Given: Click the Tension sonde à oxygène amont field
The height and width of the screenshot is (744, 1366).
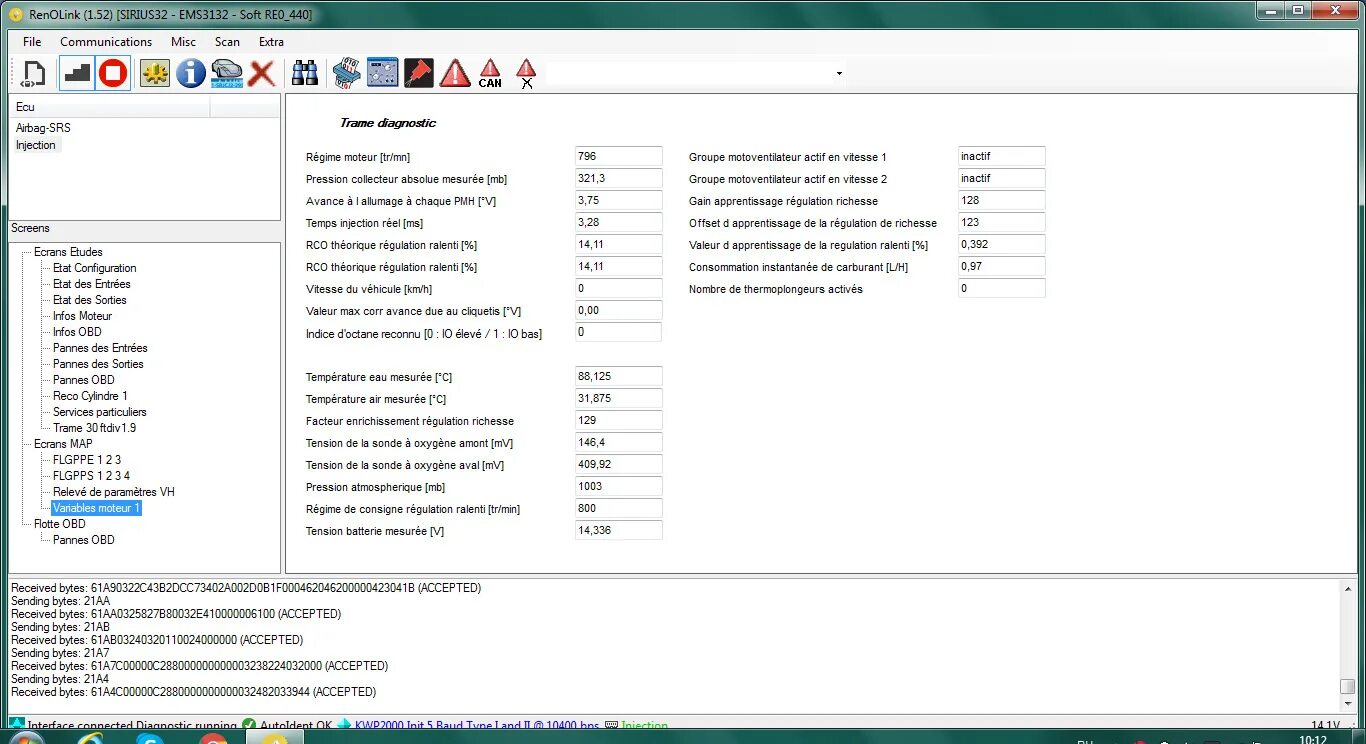Looking at the screenshot, I should pyautogui.click(x=619, y=442).
